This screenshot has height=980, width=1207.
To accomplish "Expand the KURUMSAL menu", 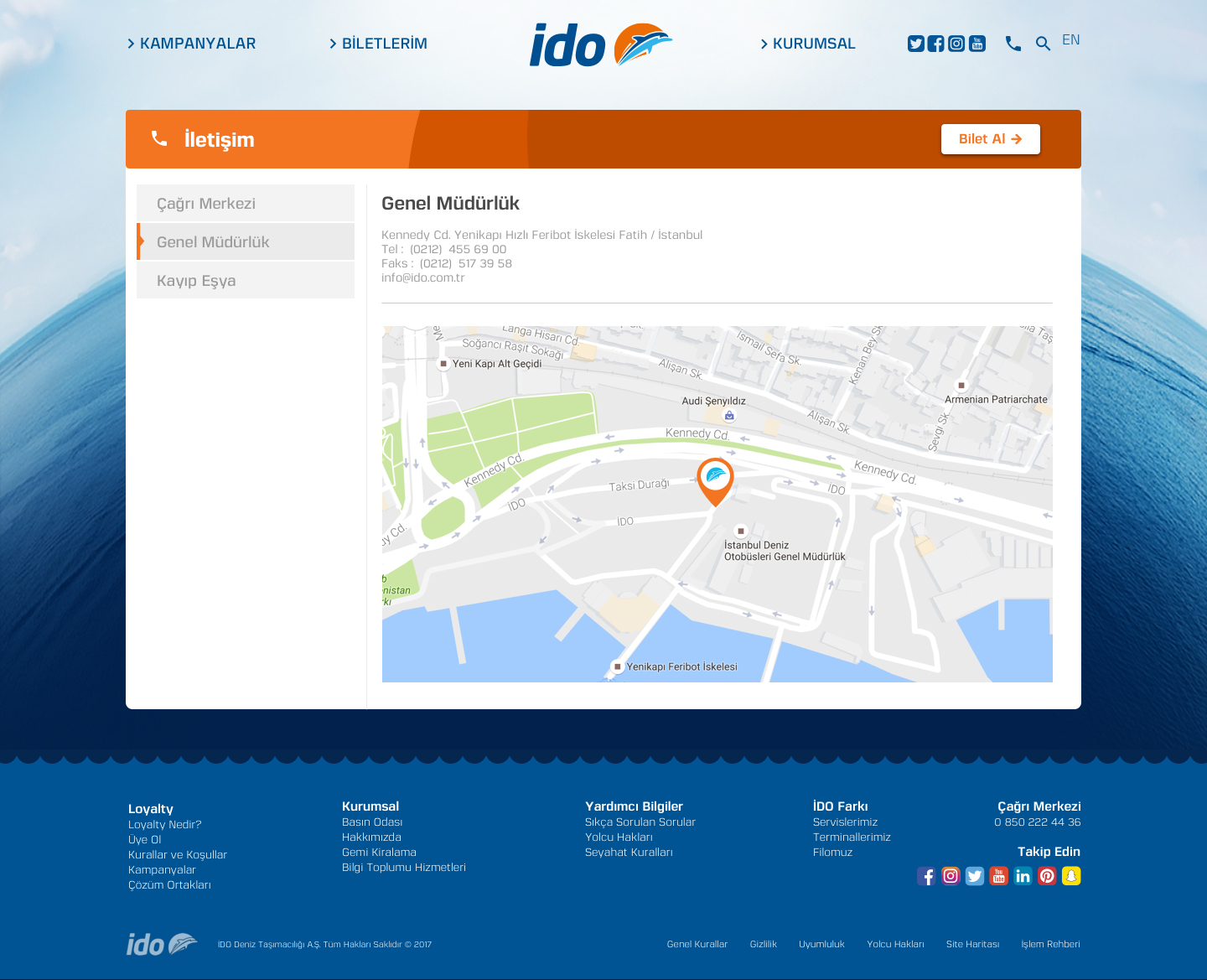I will 808,44.
